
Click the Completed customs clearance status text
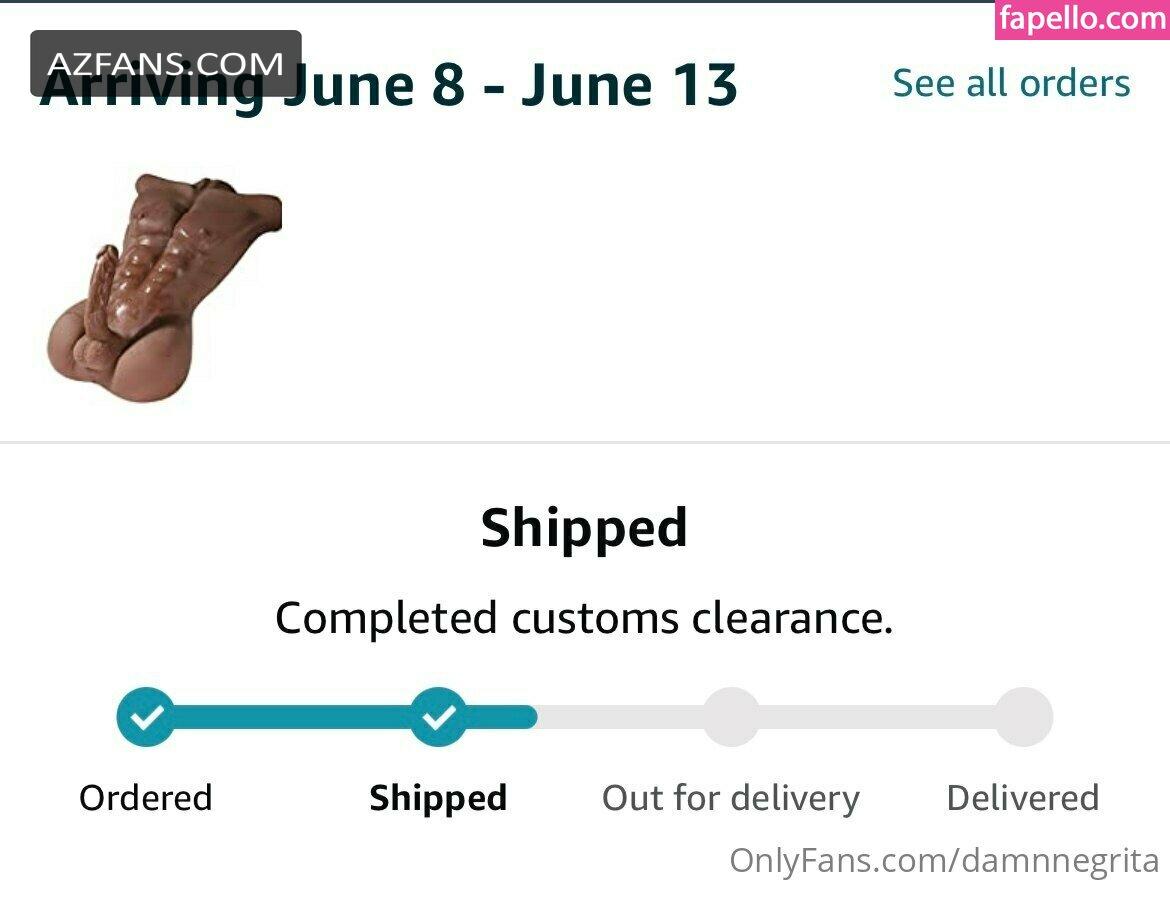coord(584,618)
